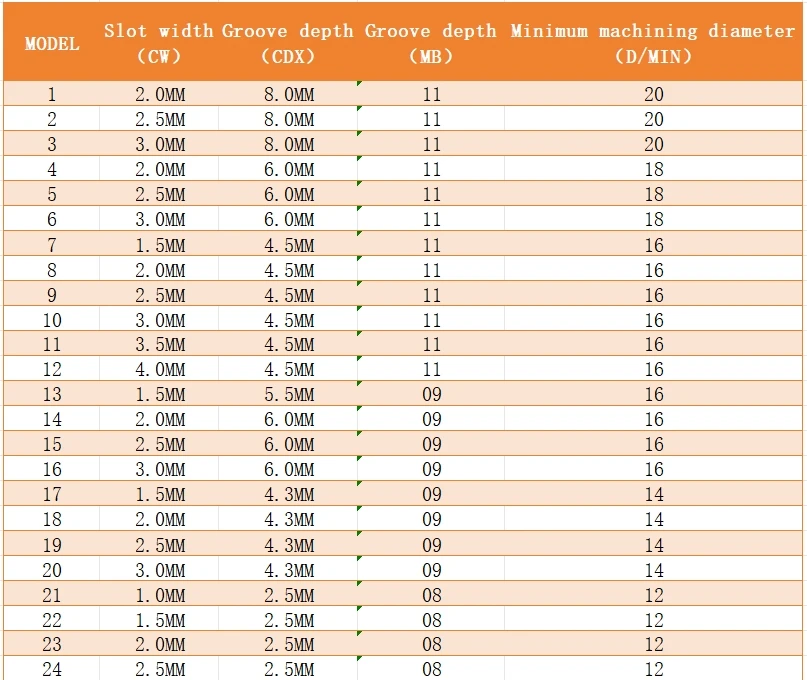
Task: Select slot width 1.5MM in model 7 row
Action: [160, 245]
